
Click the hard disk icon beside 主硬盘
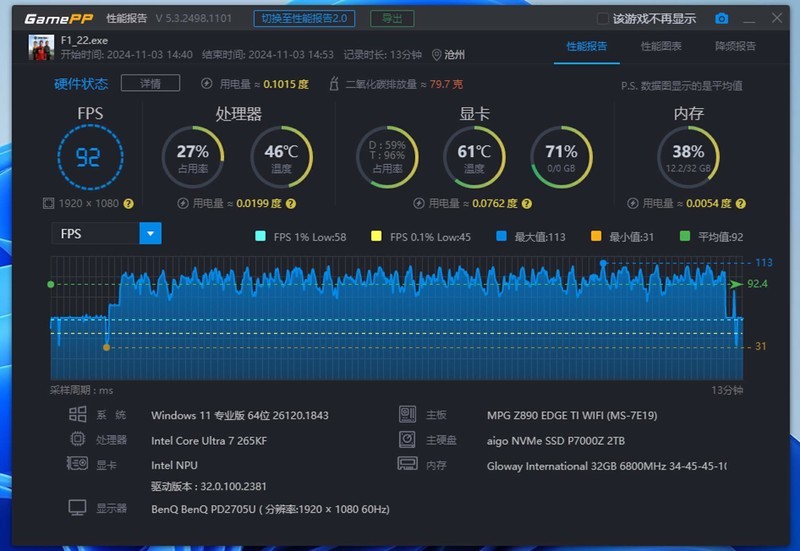coord(407,439)
